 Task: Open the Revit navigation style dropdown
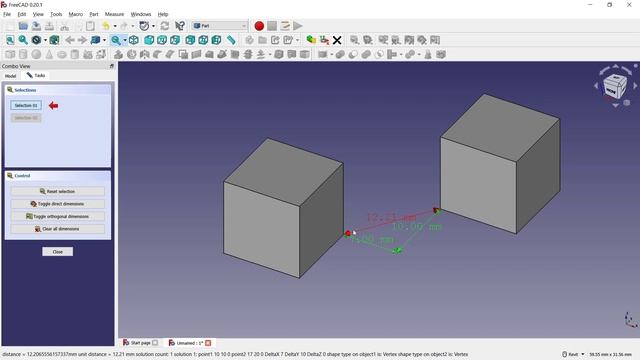(x=573, y=354)
